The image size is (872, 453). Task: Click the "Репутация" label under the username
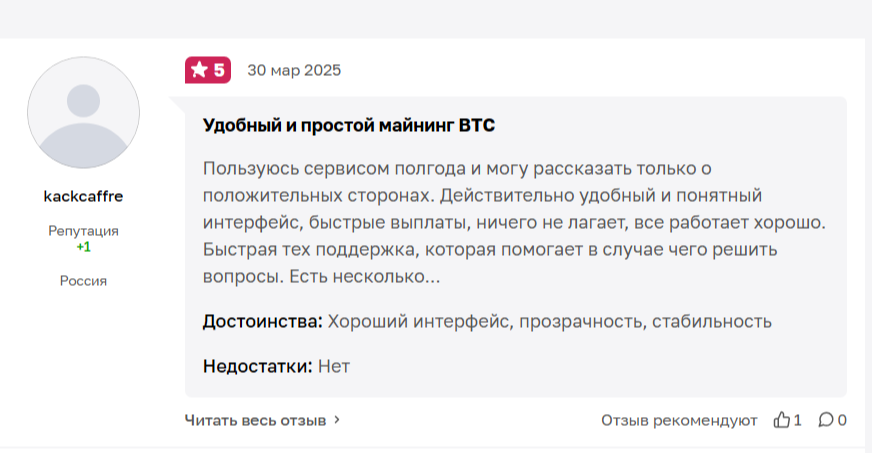click(84, 231)
